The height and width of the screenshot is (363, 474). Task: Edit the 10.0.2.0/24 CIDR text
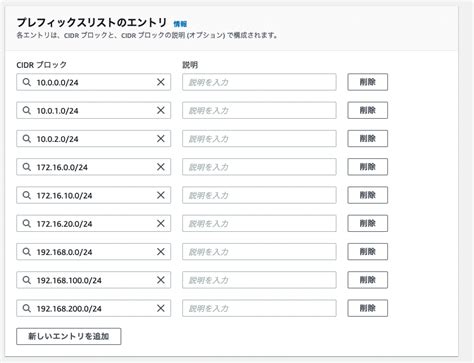point(58,139)
